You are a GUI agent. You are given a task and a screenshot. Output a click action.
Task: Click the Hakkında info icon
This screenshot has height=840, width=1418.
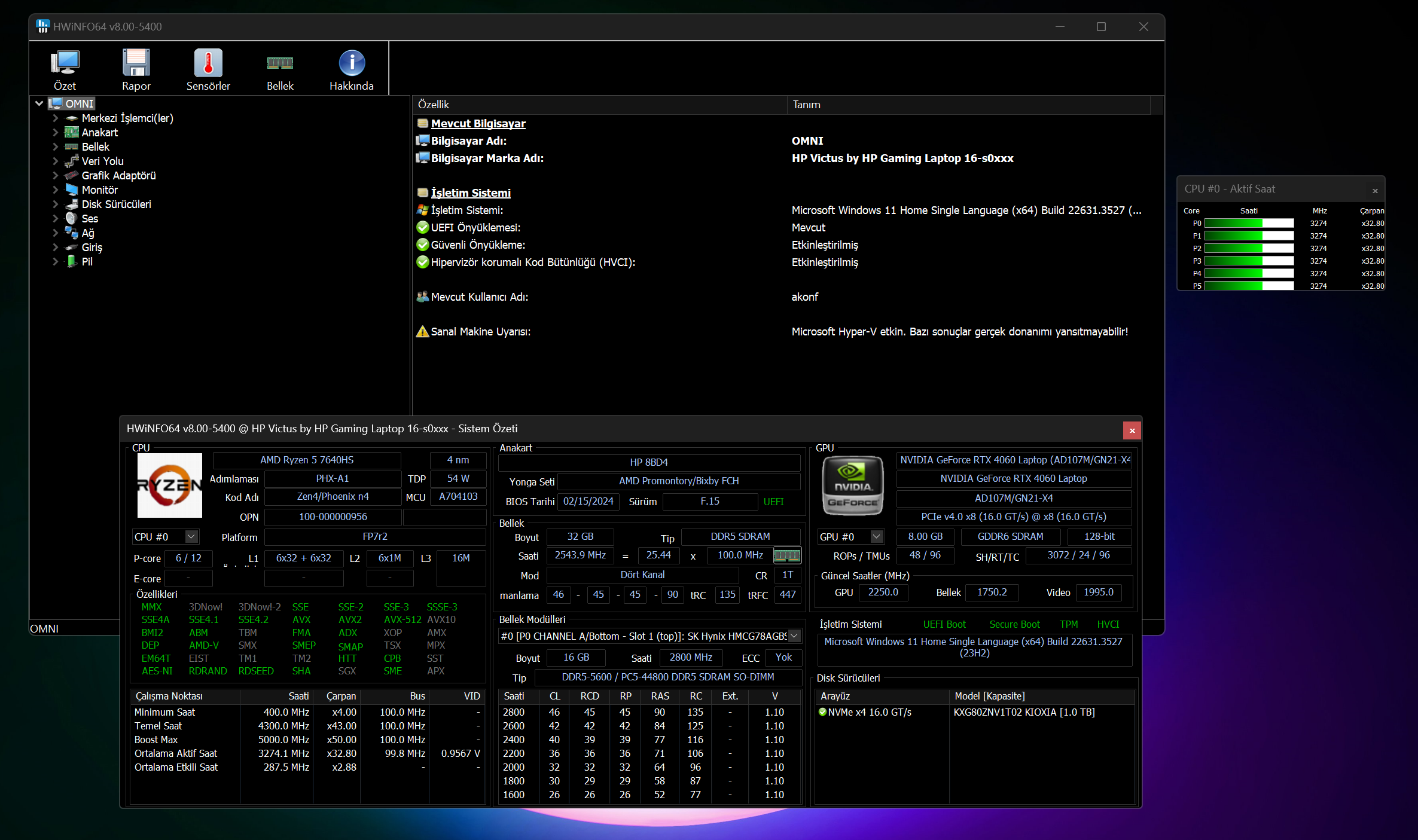[352, 63]
